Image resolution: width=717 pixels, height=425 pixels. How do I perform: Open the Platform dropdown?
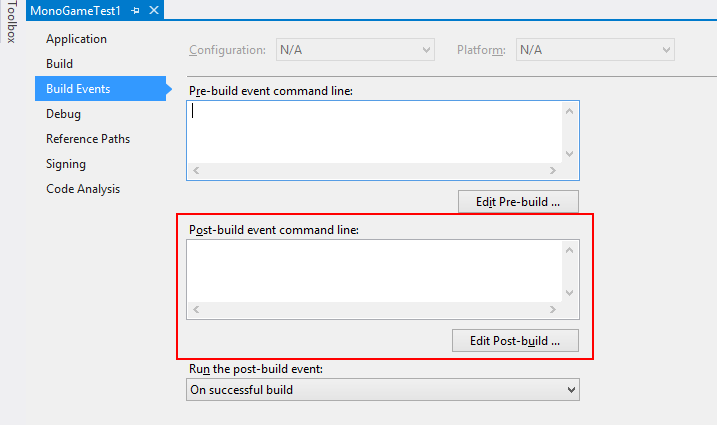[595, 50]
